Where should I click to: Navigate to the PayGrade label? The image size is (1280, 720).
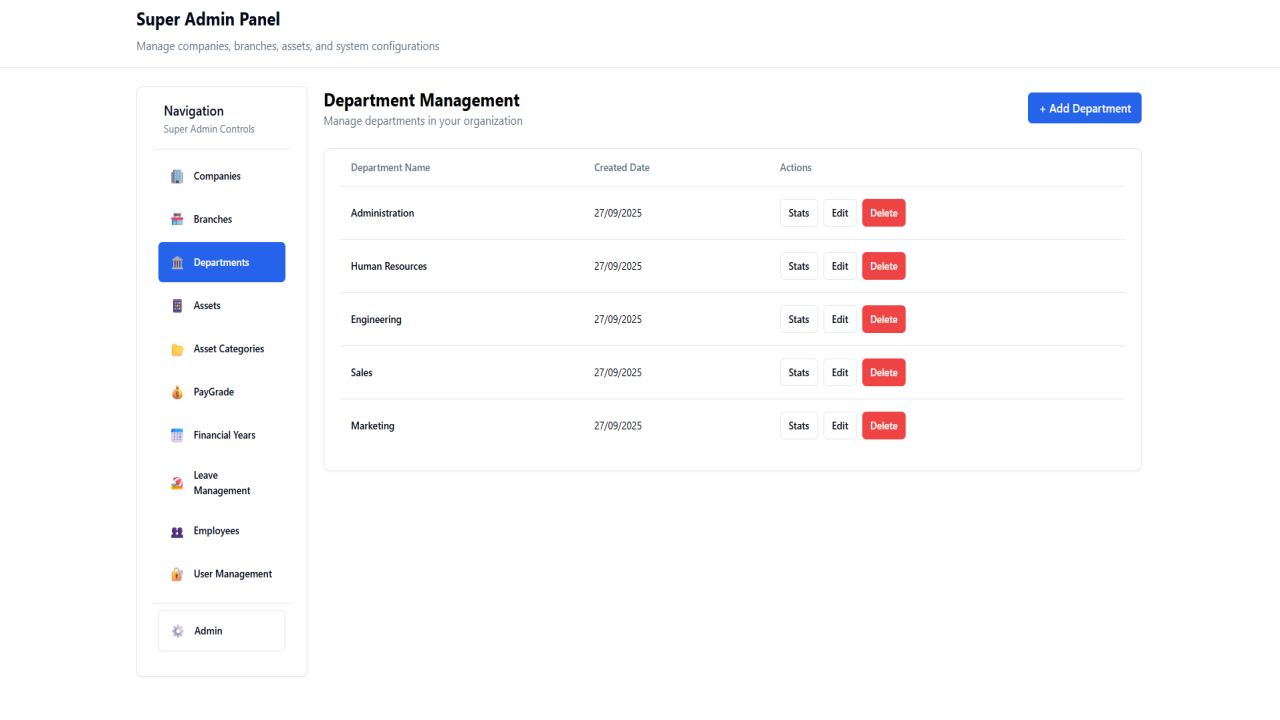(214, 392)
